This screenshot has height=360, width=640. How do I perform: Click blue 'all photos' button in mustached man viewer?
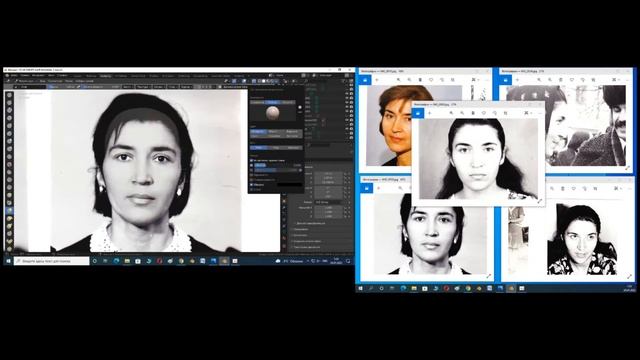tap(506, 80)
